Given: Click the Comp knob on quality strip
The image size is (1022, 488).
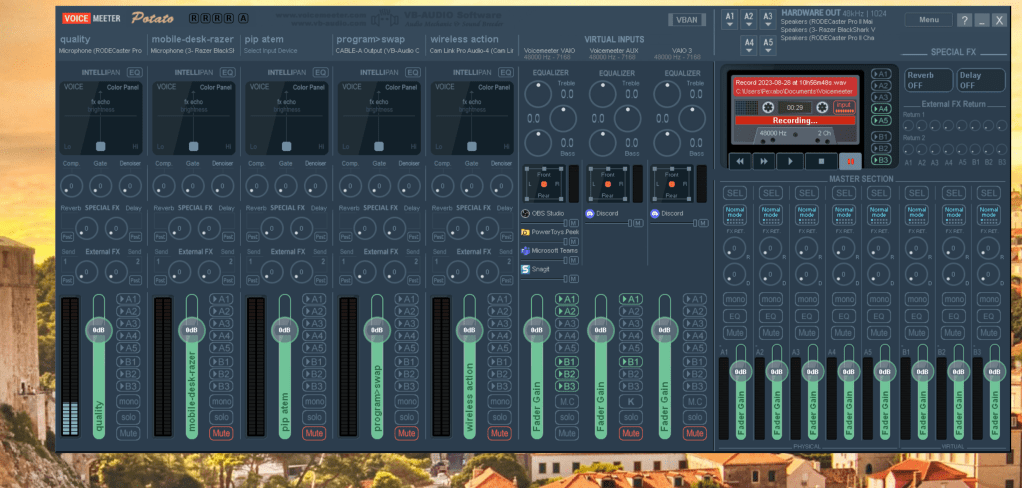Looking at the screenshot, I should tap(71, 186).
